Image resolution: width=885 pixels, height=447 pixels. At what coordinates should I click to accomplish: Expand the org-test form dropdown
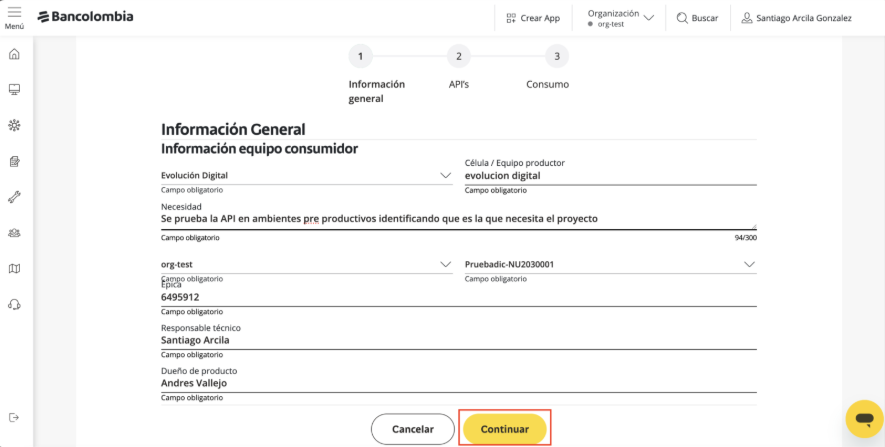[445, 264]
